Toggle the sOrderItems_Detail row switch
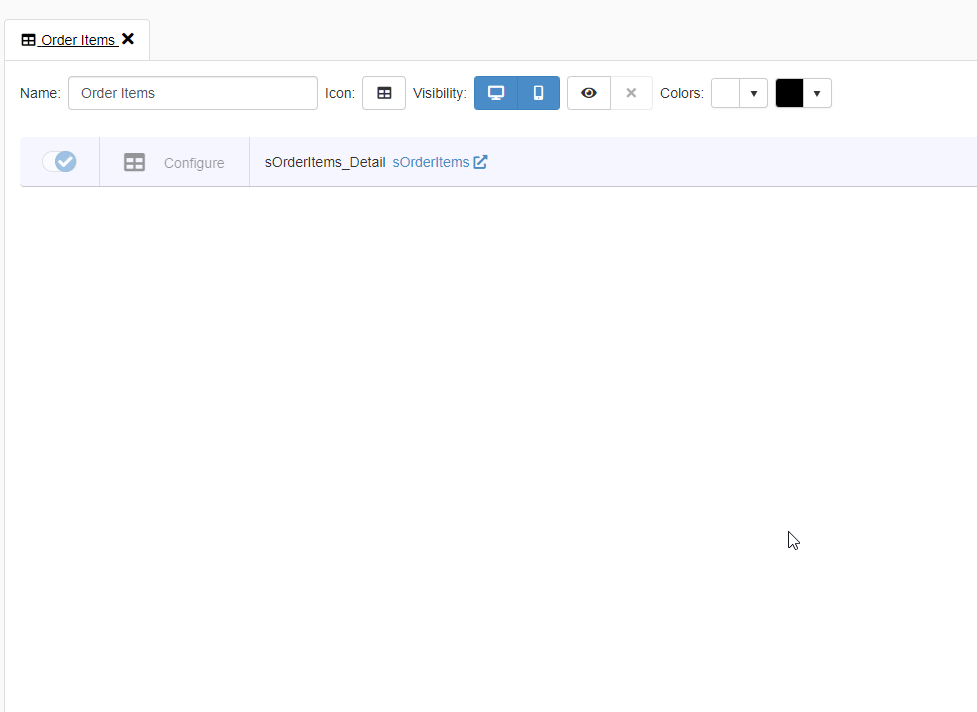The width and height of the screenshot is (977, 712). (x=59, y=162)
